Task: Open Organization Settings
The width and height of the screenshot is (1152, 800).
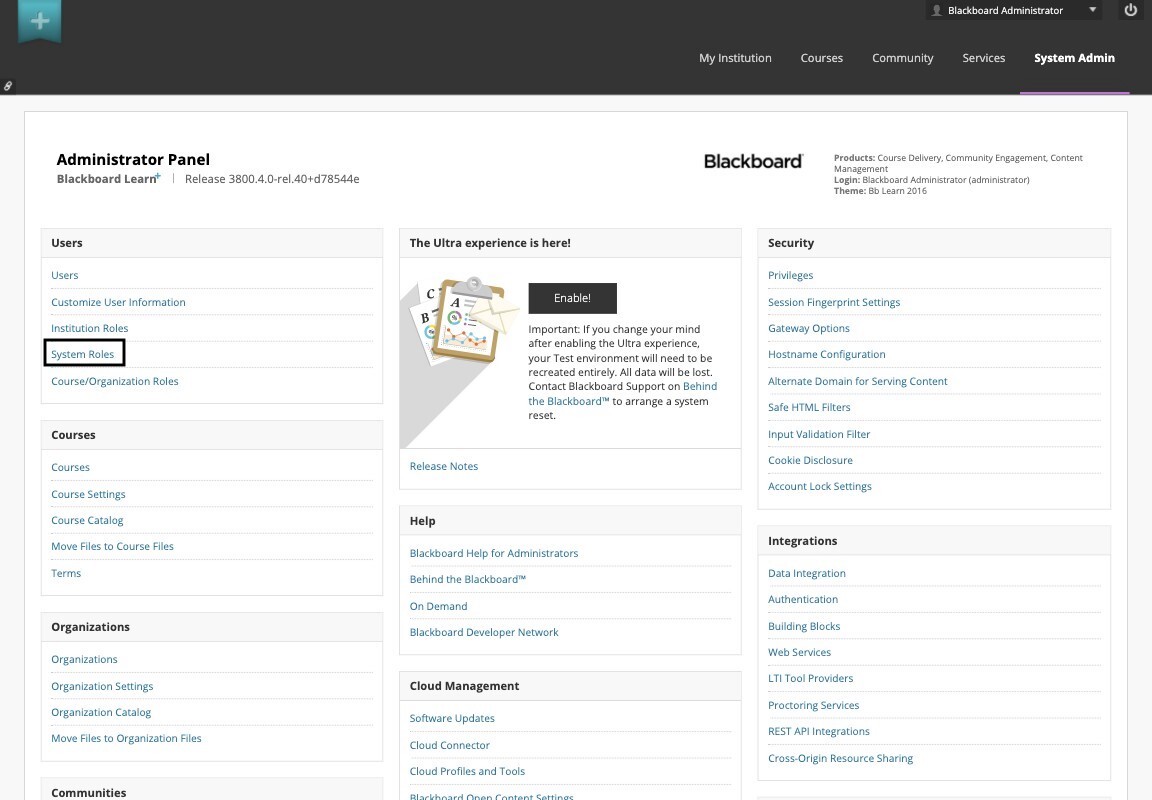Action: pyautogui.click(x=102, y=686)
